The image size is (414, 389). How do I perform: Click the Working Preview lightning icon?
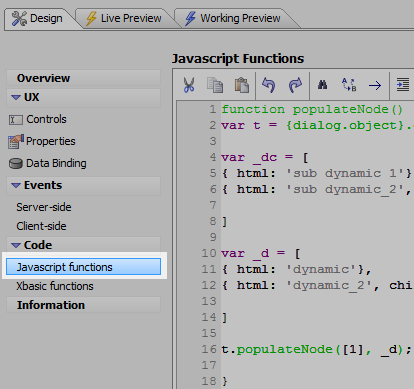[190, 18]
